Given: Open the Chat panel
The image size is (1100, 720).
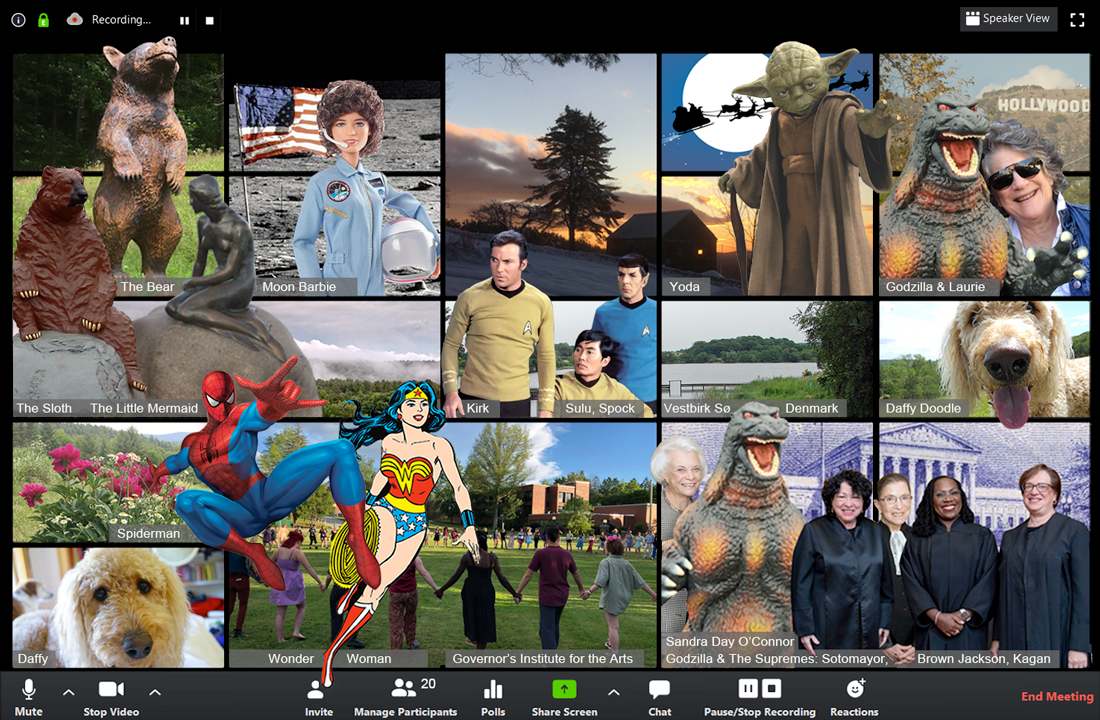Looking at the screenshot, I should (659, 690).
